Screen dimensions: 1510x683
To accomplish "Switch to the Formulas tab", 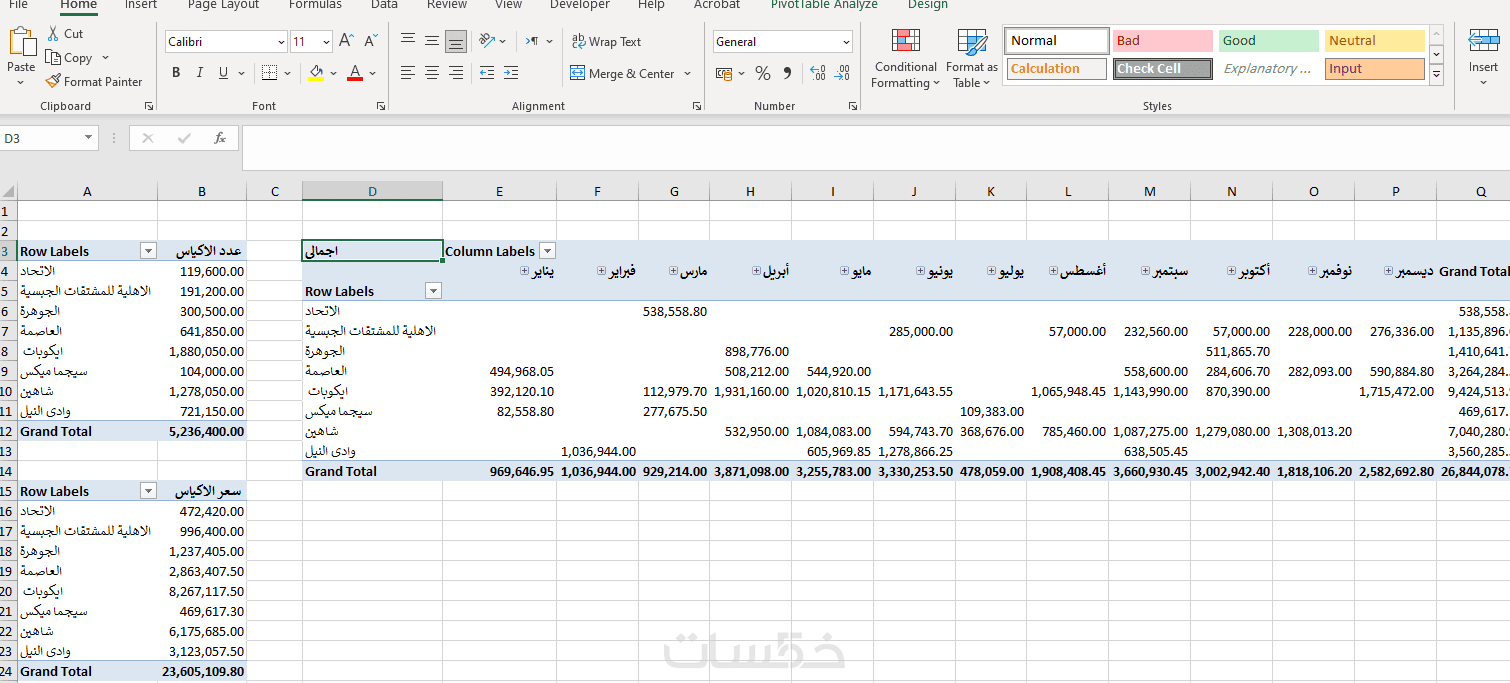I will (315, 5).
